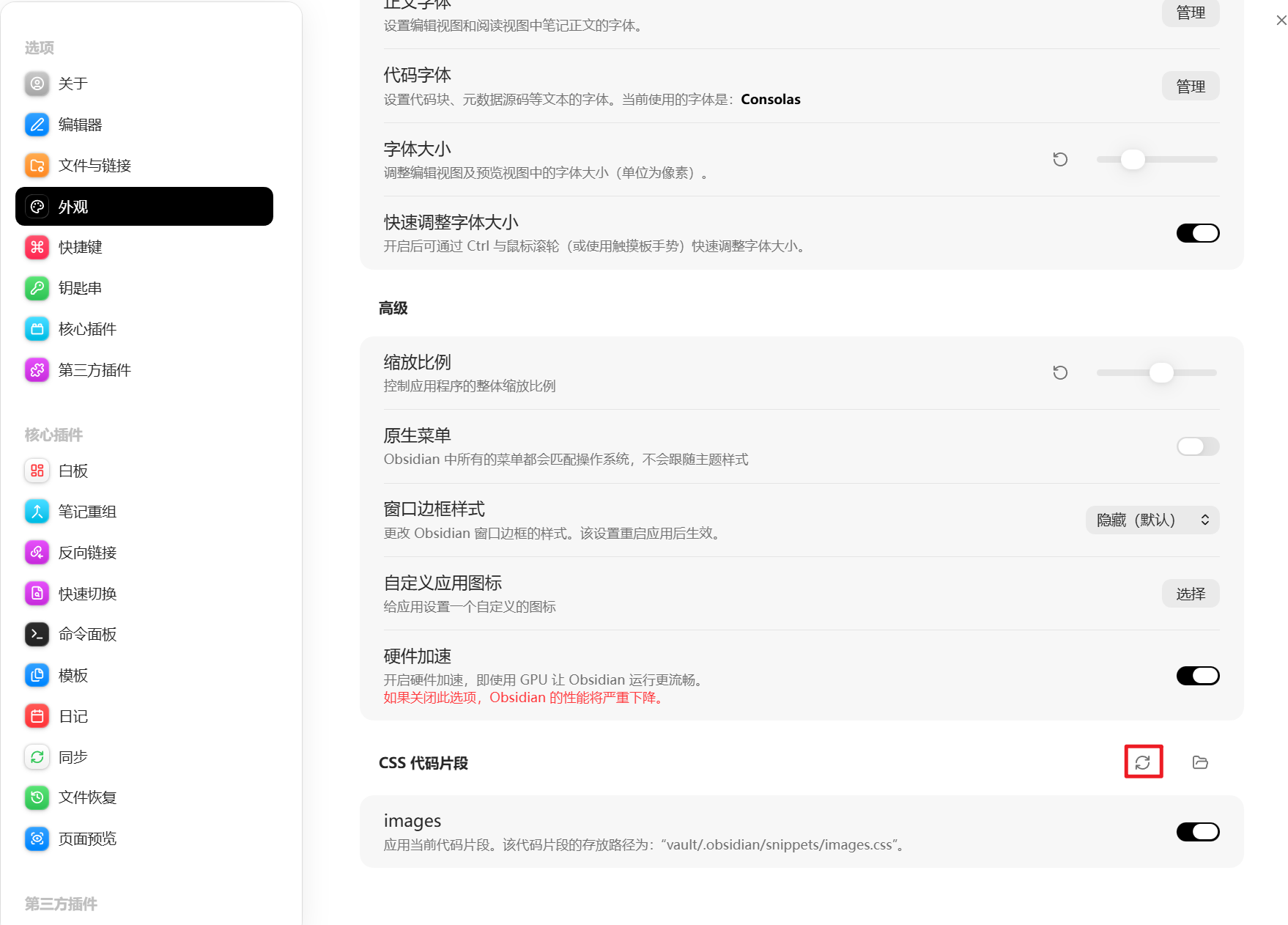Click 管理 next to 代码字体
This screenshot has height=925, width=1288.
pyautogui.click(x=1190, y=85)
